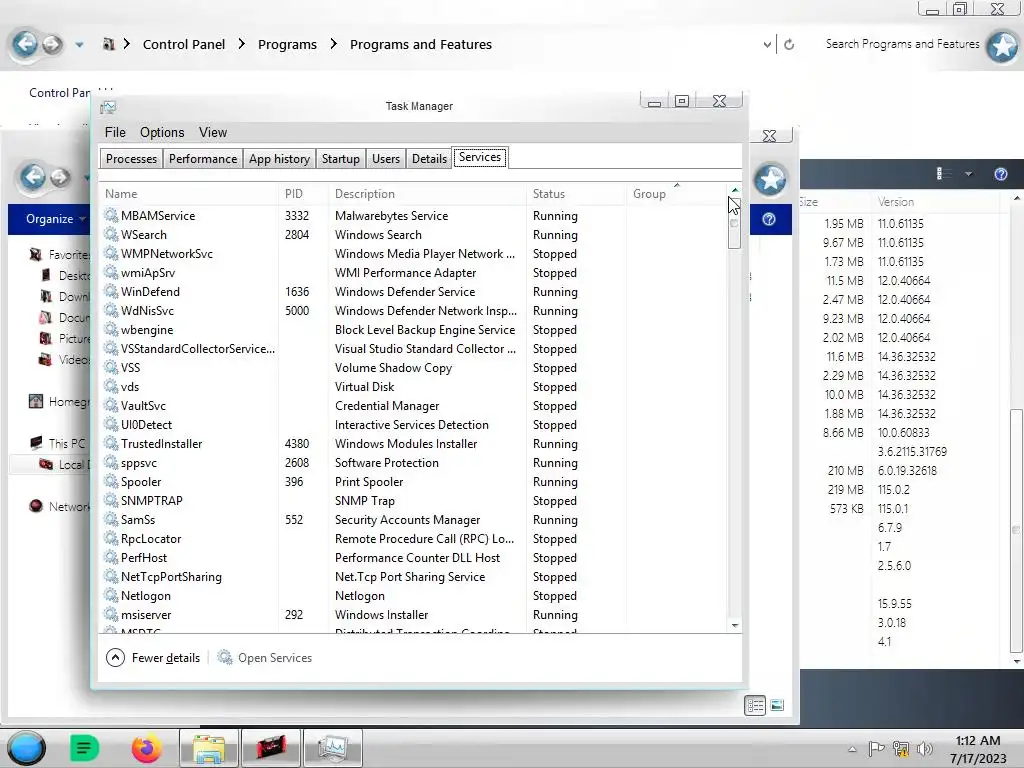Screen dimensions: 1024x768
Task: Sort services by Name column header
Action: tap(121, 193)
